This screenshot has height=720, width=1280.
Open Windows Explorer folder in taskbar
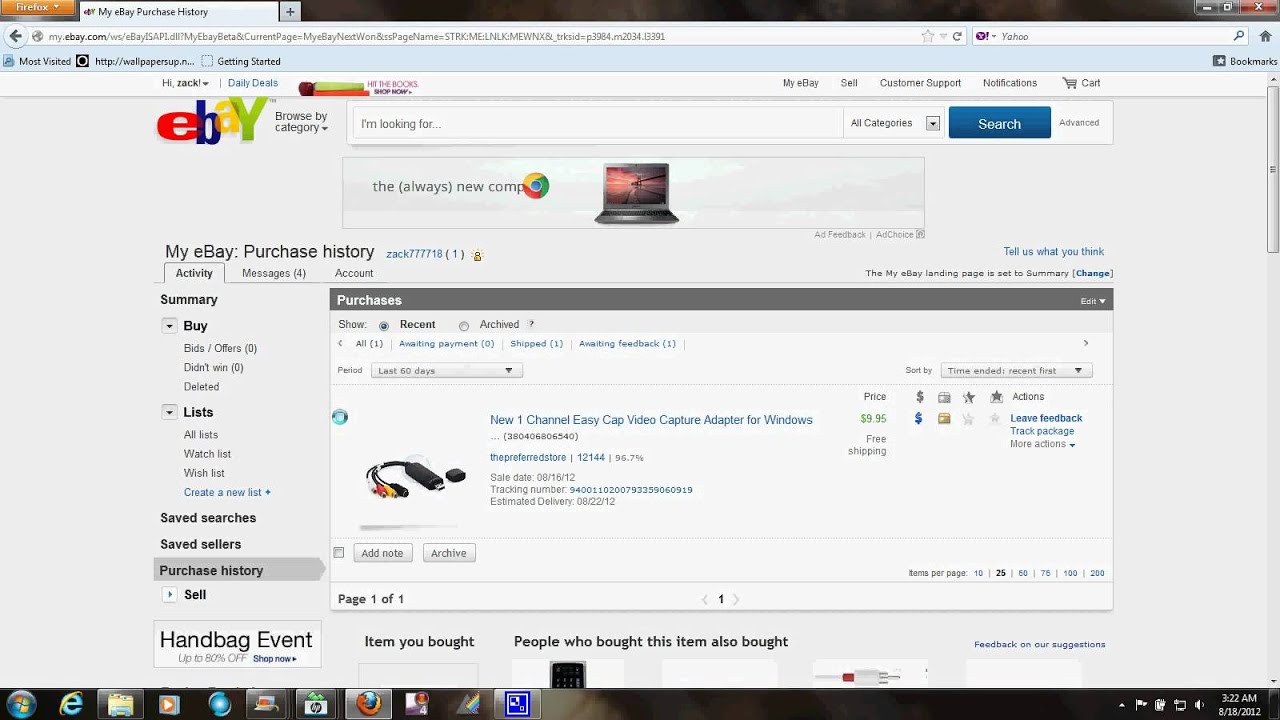point(120,704)
